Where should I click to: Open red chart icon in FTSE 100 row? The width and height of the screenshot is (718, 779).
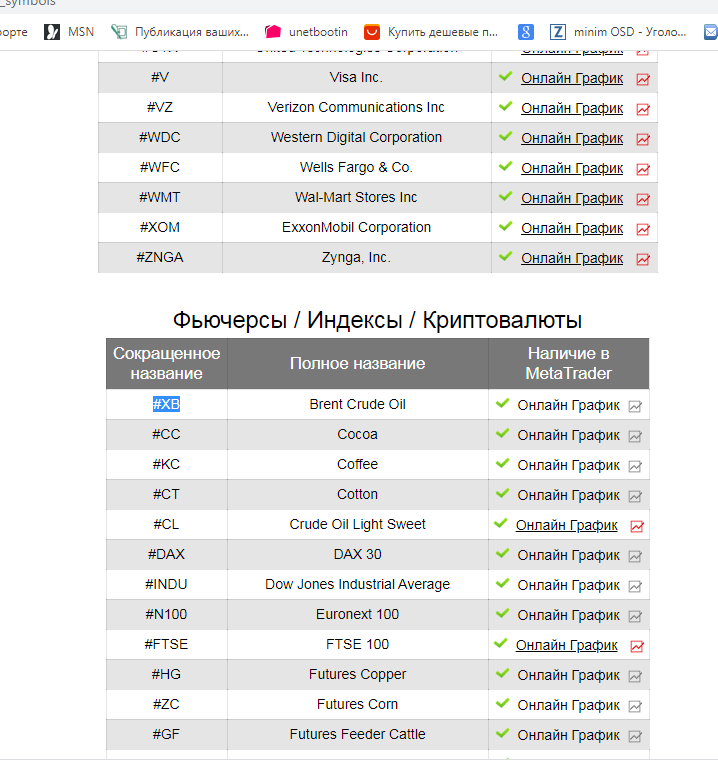pyautogui.click(x=637, y=646)
